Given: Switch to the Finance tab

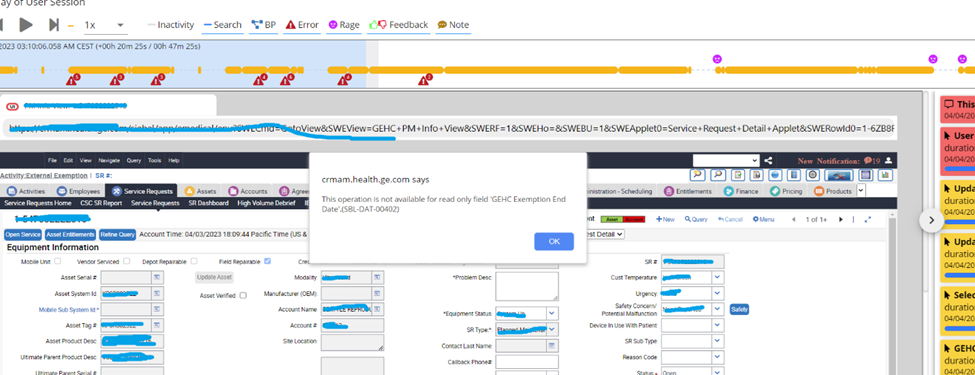Looking at the screenshot, I should [741, 191].
